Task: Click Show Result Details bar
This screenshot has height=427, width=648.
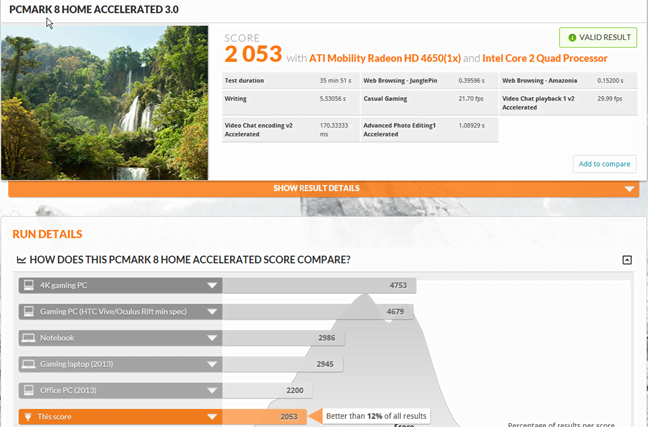Action: click(x=324, y=188)
